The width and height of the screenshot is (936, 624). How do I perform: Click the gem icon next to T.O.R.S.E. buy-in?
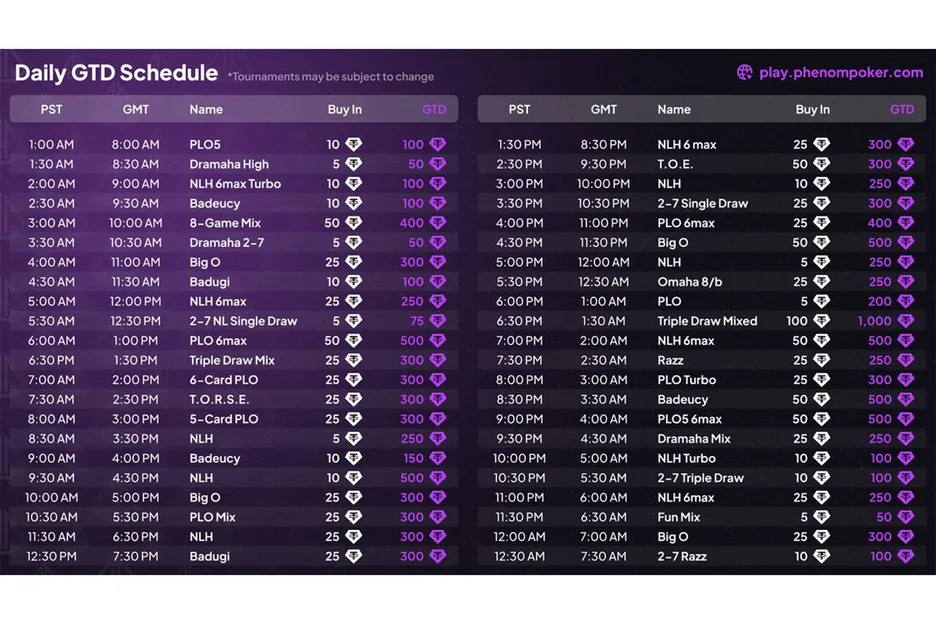355,399
